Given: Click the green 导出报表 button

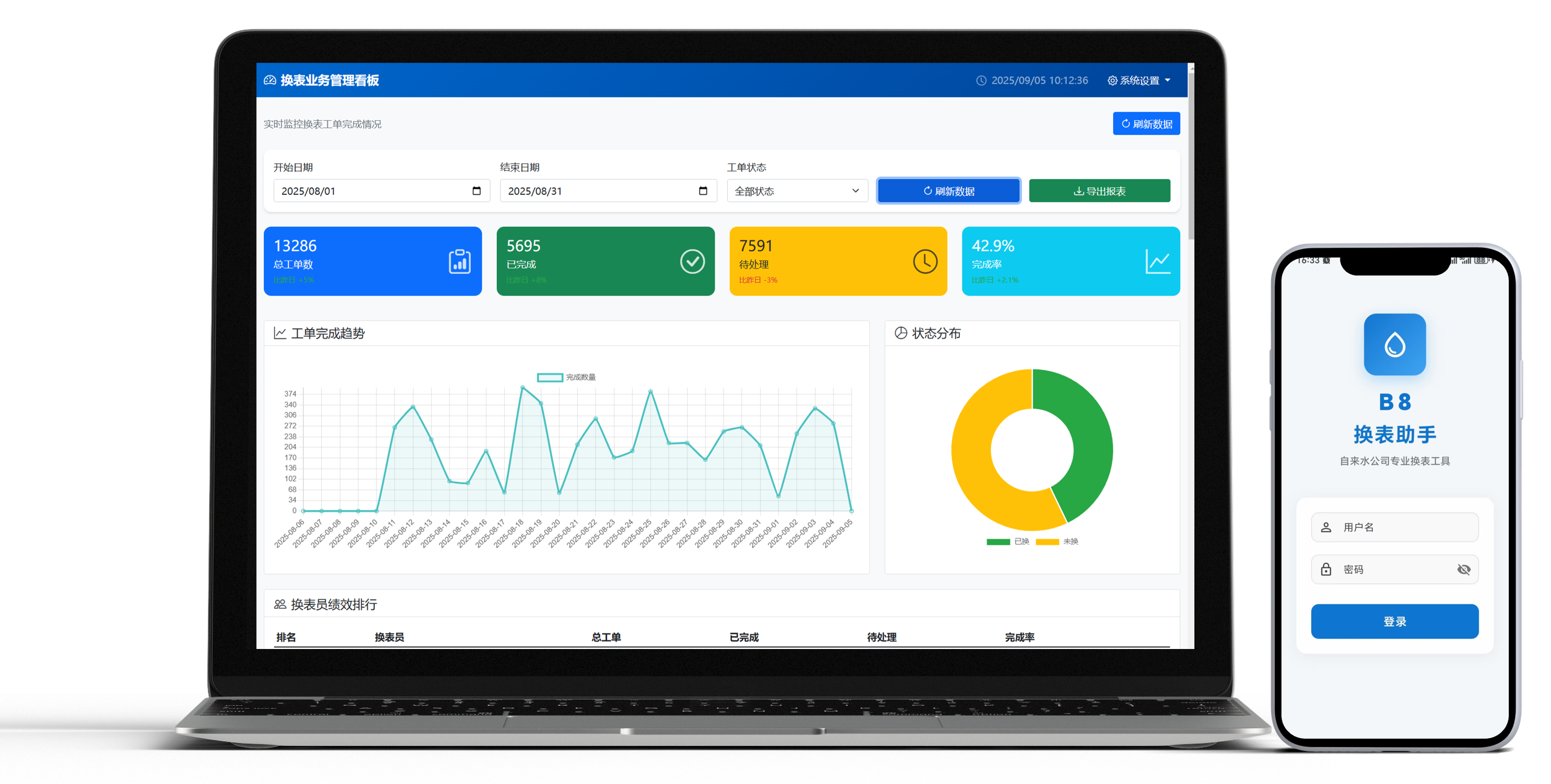Looking at the screenshot, I should [x=1099, y=191].
